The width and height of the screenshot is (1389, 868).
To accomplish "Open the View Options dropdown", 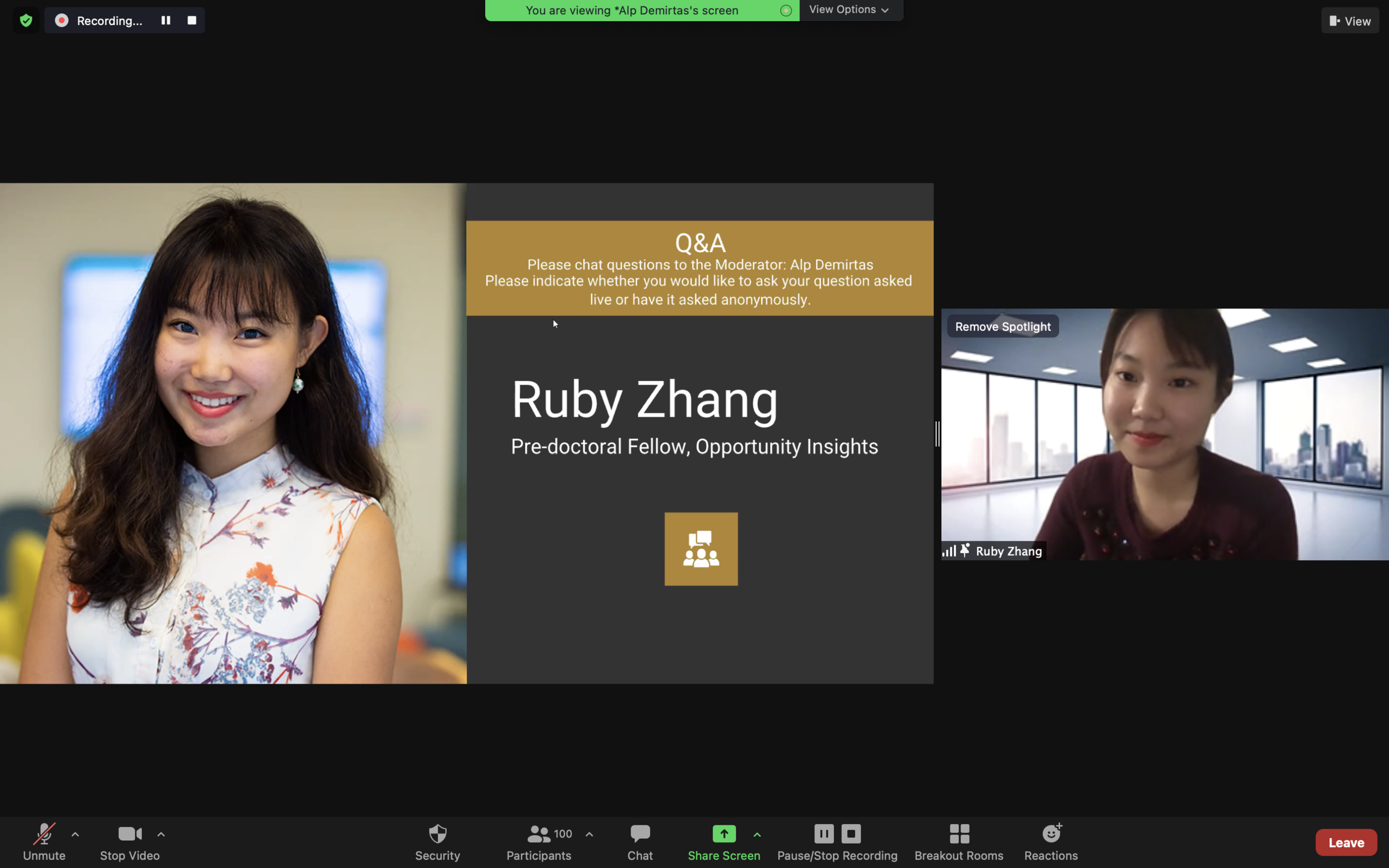I will coord(850,10).
